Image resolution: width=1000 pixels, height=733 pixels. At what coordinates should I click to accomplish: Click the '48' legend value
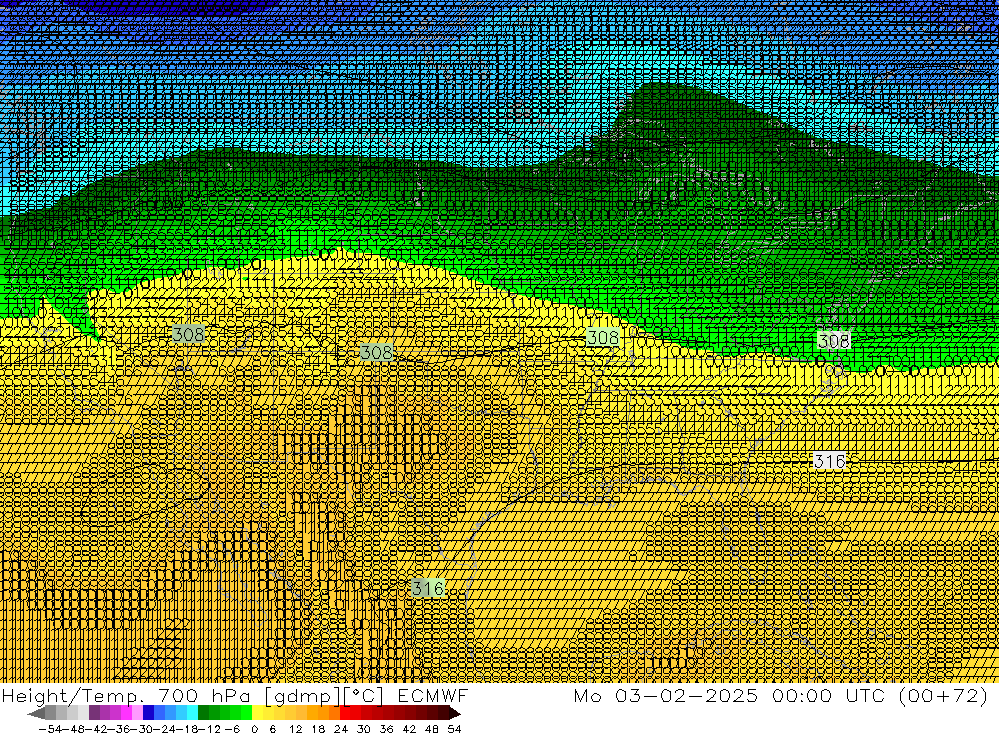coord(432,729)
